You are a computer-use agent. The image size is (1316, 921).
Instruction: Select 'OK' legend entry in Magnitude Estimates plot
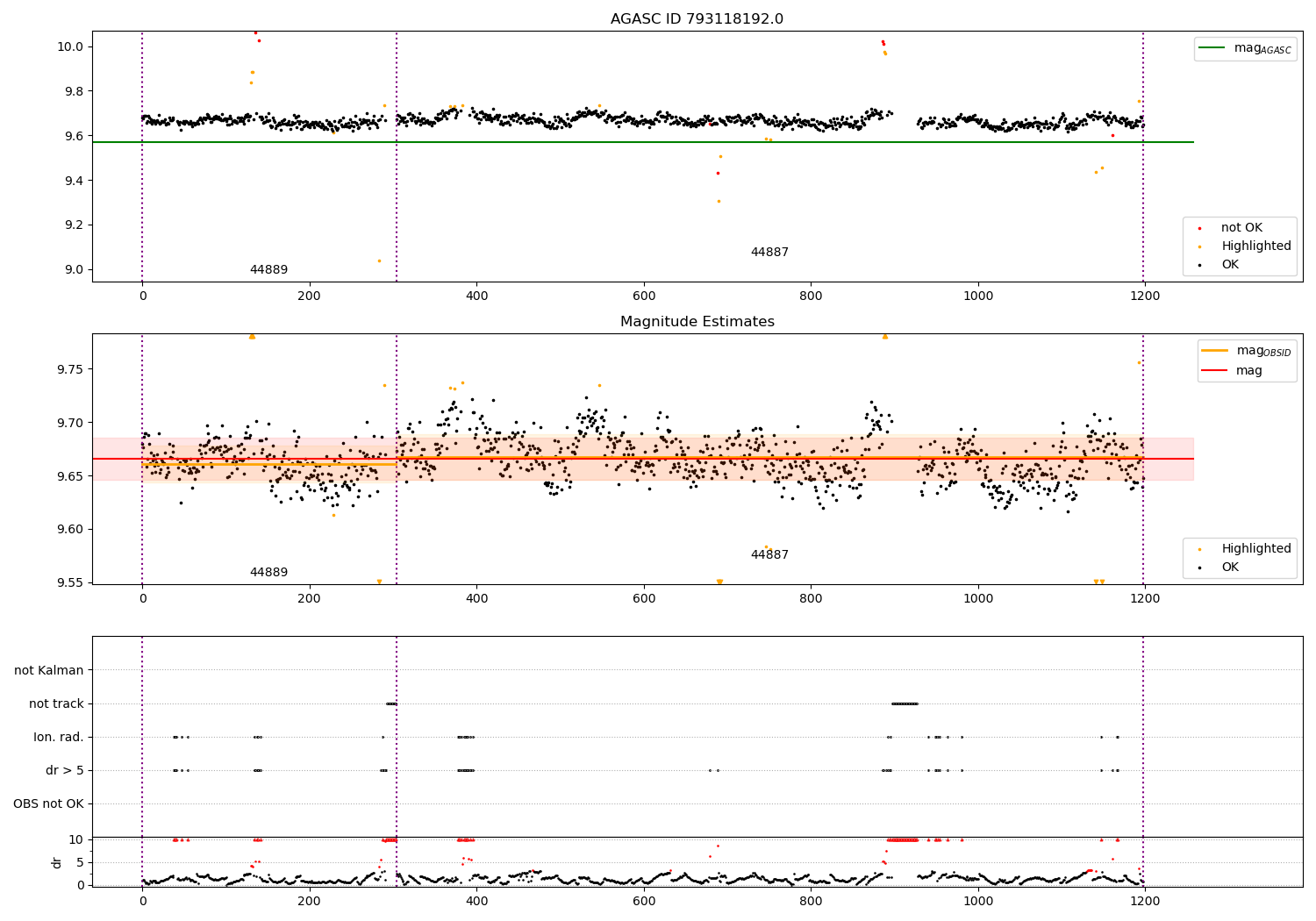1230,568
